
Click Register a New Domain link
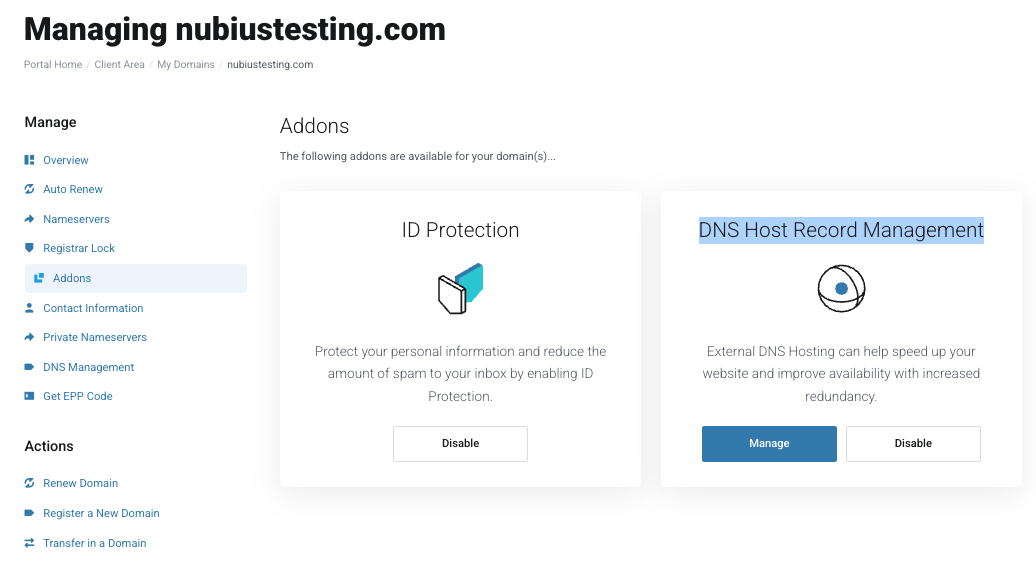[101, 513]
